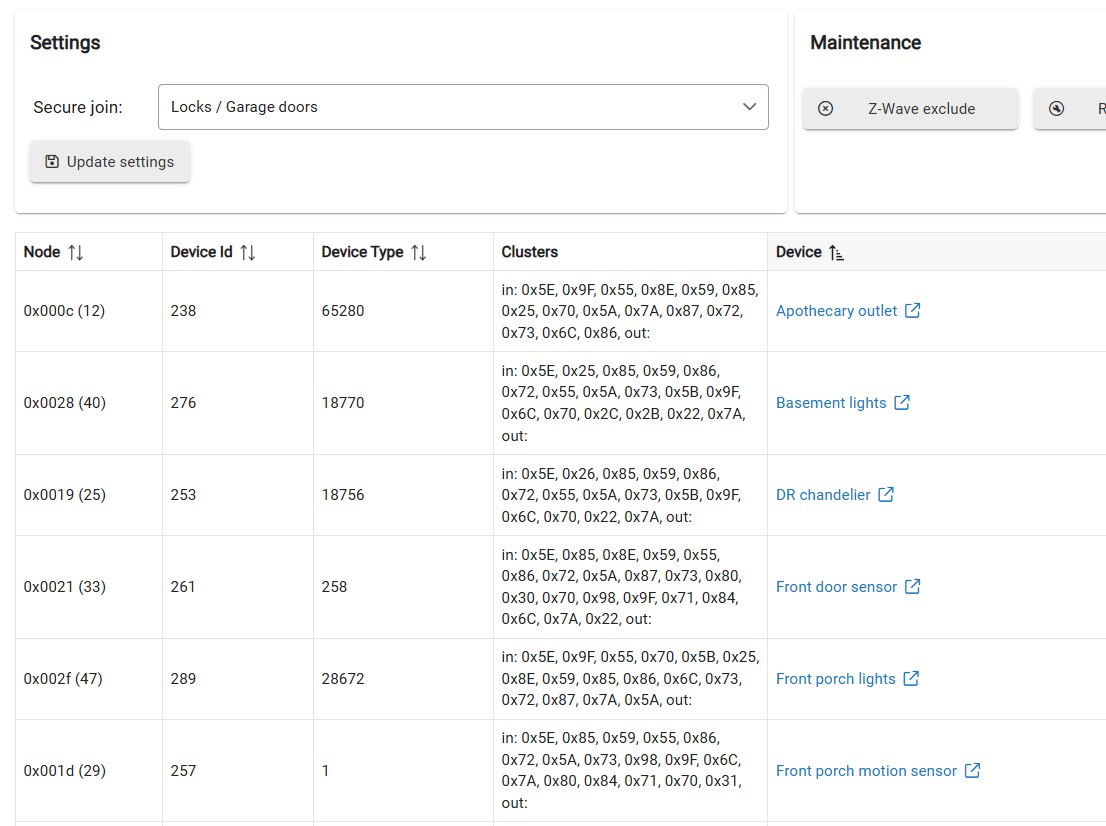The image size is (1106, 826).
Task: Click clusters cell of Front porch lights row
Action: point(631,679)
